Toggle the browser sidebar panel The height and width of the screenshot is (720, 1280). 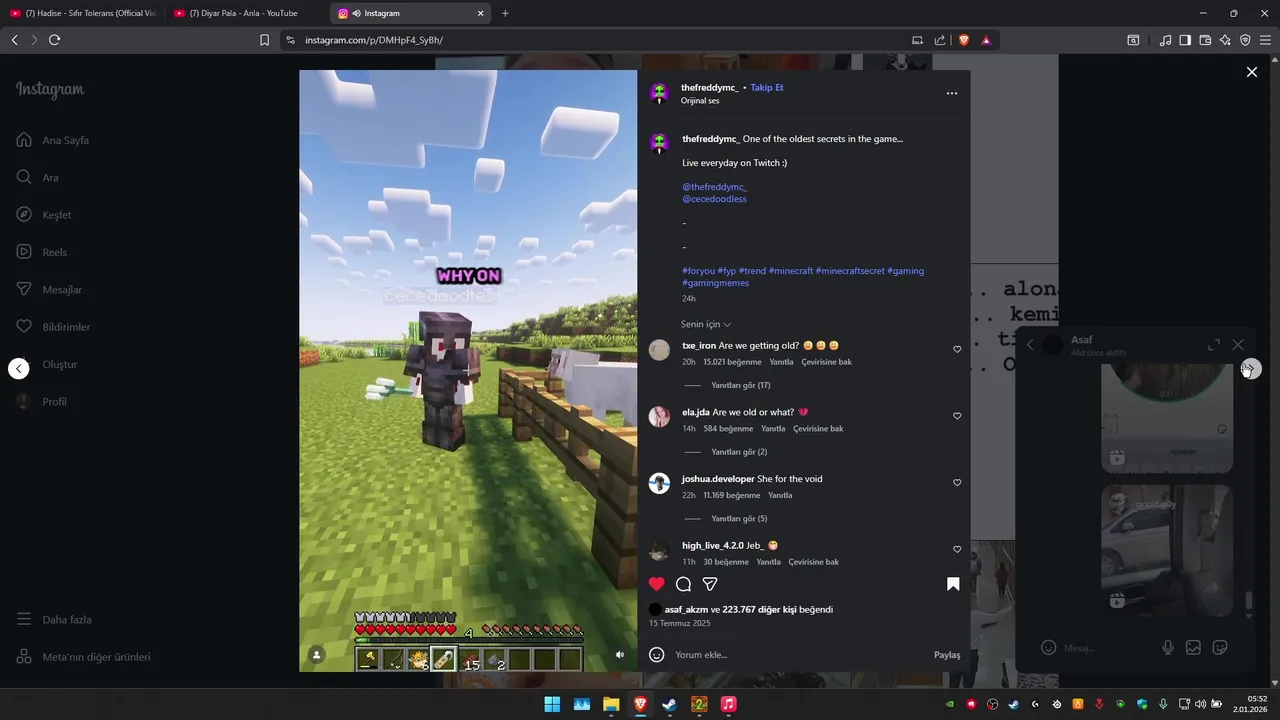point(1185,40)
